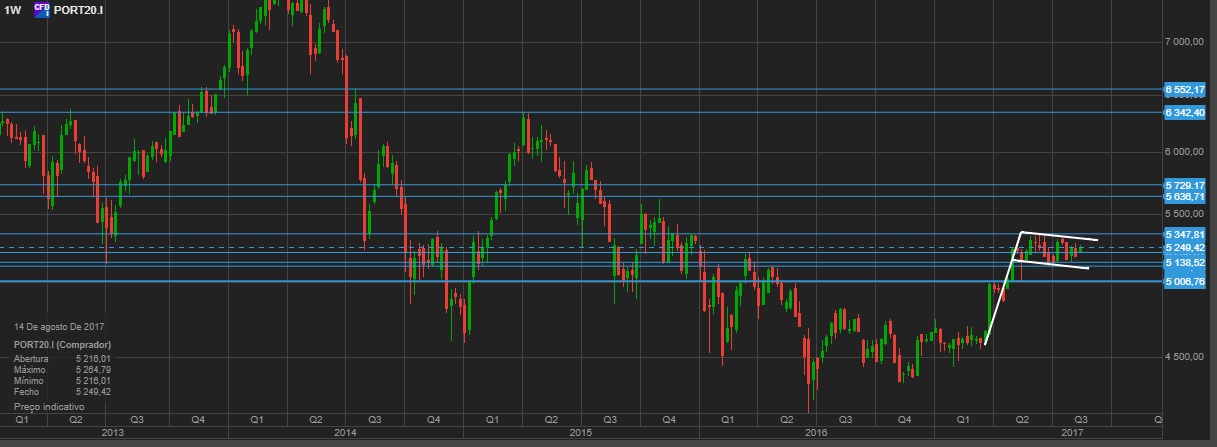Click the Q3 quarter marker of 2016

coord(845,419)
